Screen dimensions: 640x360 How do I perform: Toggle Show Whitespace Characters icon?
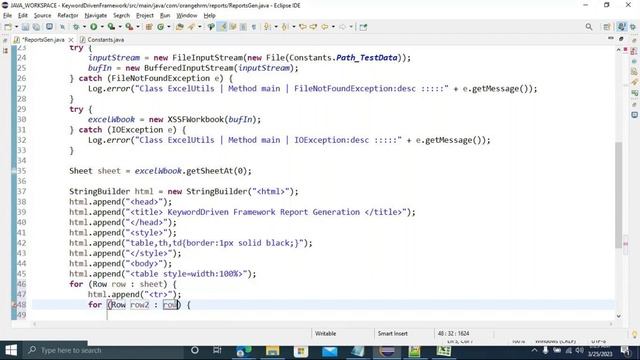pyautogui.click(x=254, y=27)
